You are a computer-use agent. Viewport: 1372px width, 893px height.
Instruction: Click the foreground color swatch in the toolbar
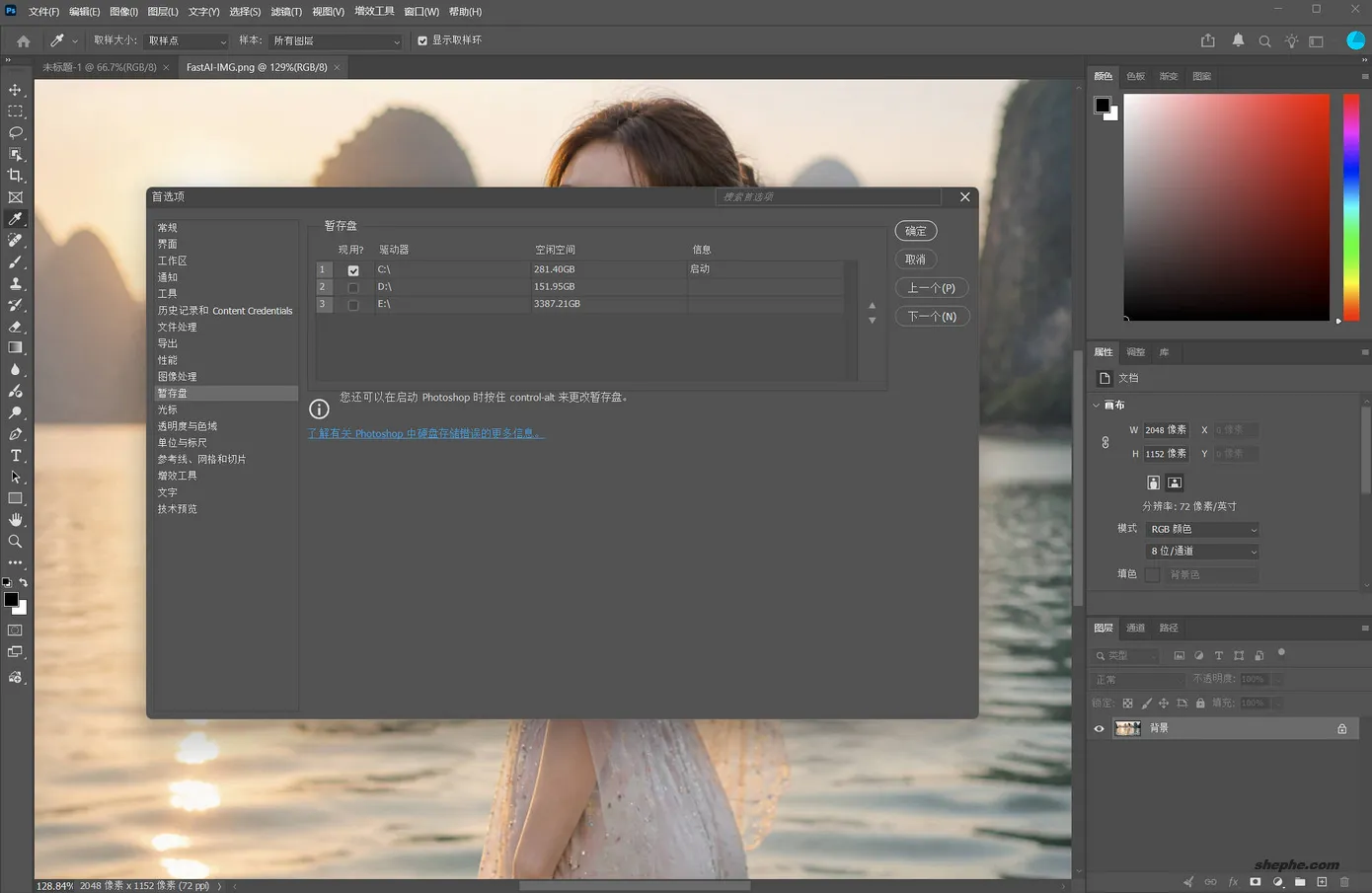click(11, 600)
